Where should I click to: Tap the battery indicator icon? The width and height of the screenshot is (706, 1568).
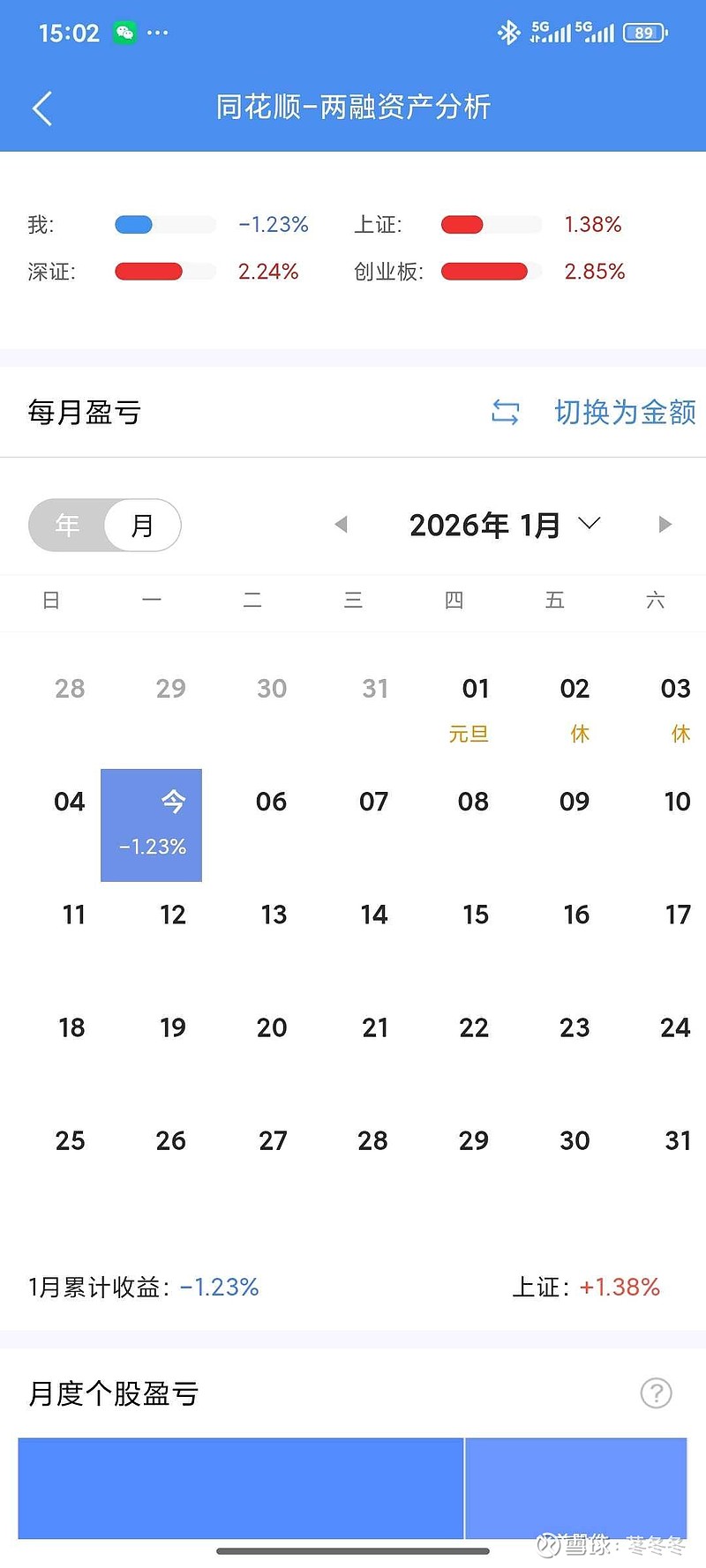[x=645, y=34]
